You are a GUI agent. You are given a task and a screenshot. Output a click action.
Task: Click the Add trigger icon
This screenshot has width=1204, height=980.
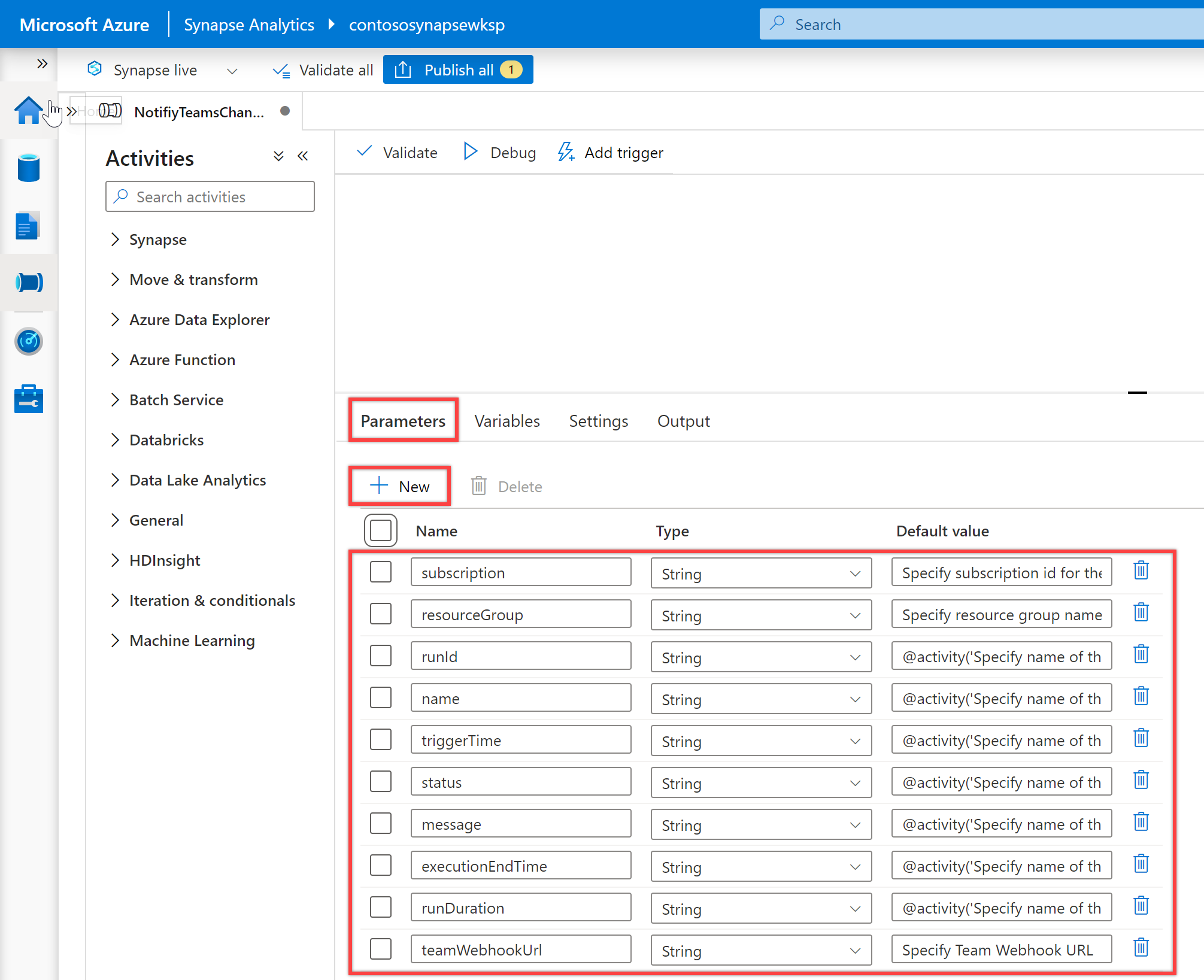click(567, 152)
